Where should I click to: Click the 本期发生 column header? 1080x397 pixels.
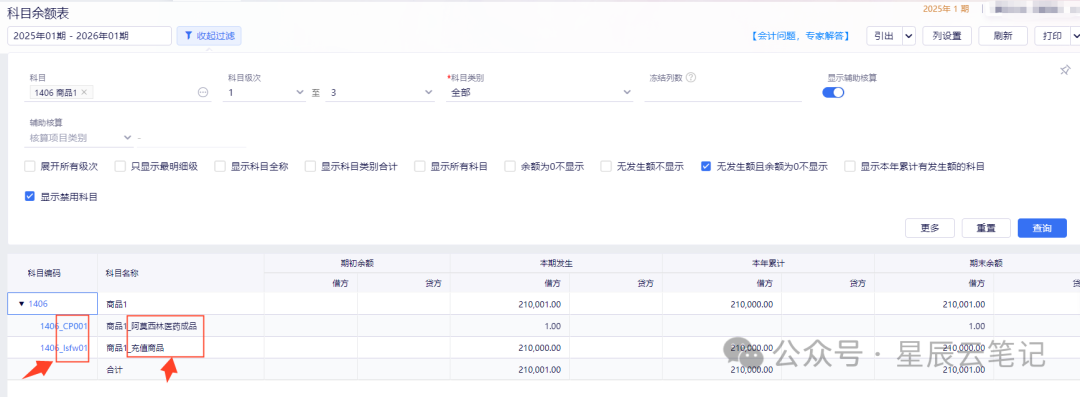click(556, 263)
